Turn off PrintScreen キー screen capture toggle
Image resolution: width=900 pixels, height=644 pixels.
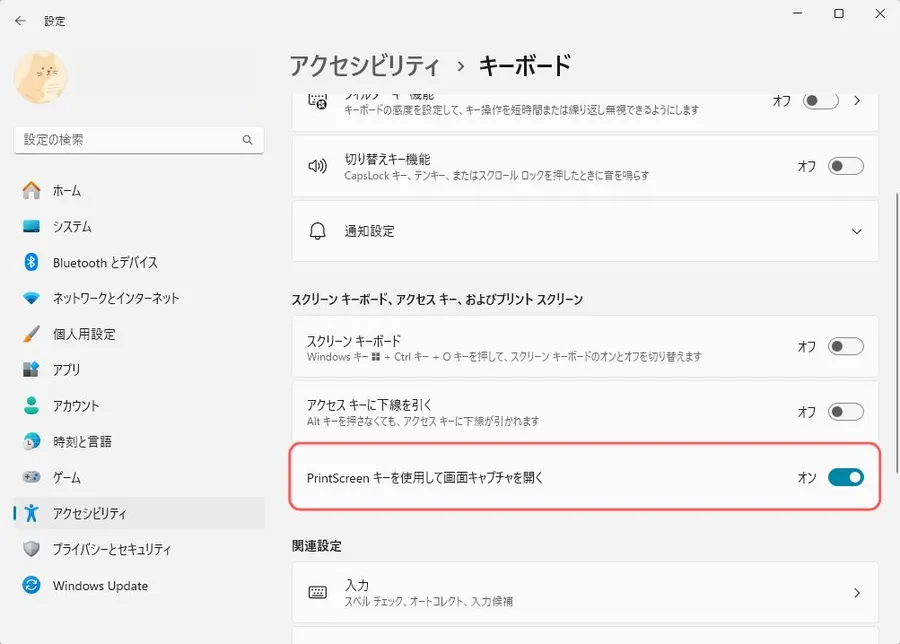tap(845, 477)
